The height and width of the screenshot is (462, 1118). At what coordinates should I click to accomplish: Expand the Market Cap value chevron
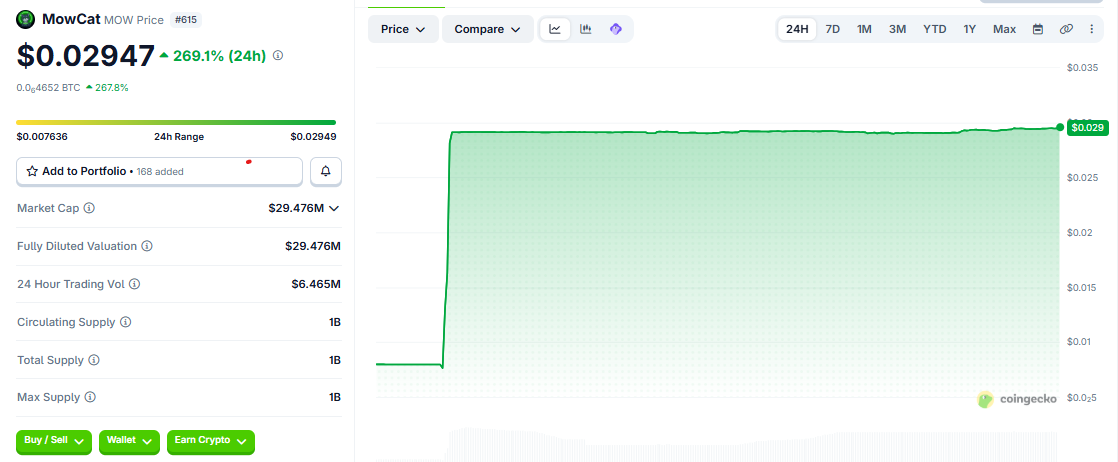(333, 208)
